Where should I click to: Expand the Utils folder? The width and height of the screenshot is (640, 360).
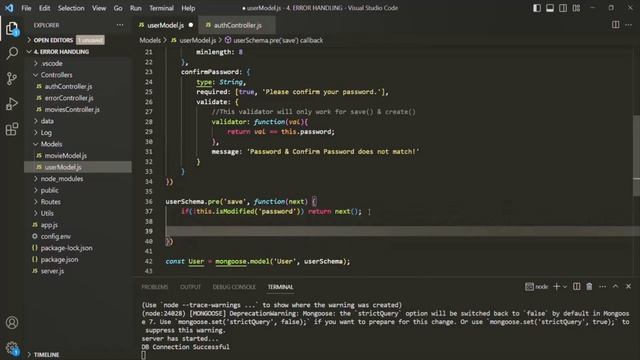click(x=78, y=213)
